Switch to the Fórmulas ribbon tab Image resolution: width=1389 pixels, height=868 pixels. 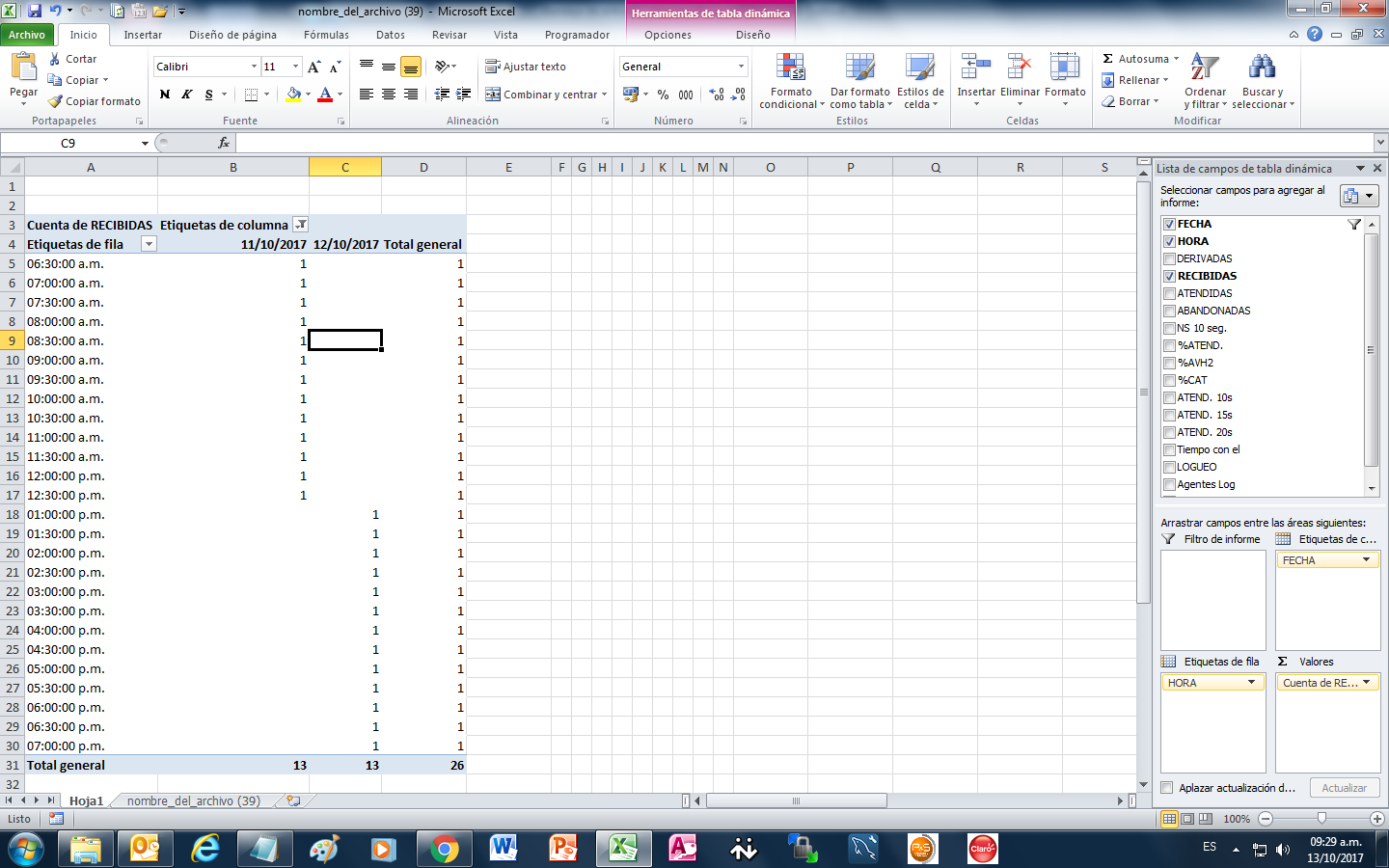tap(325, 34)
